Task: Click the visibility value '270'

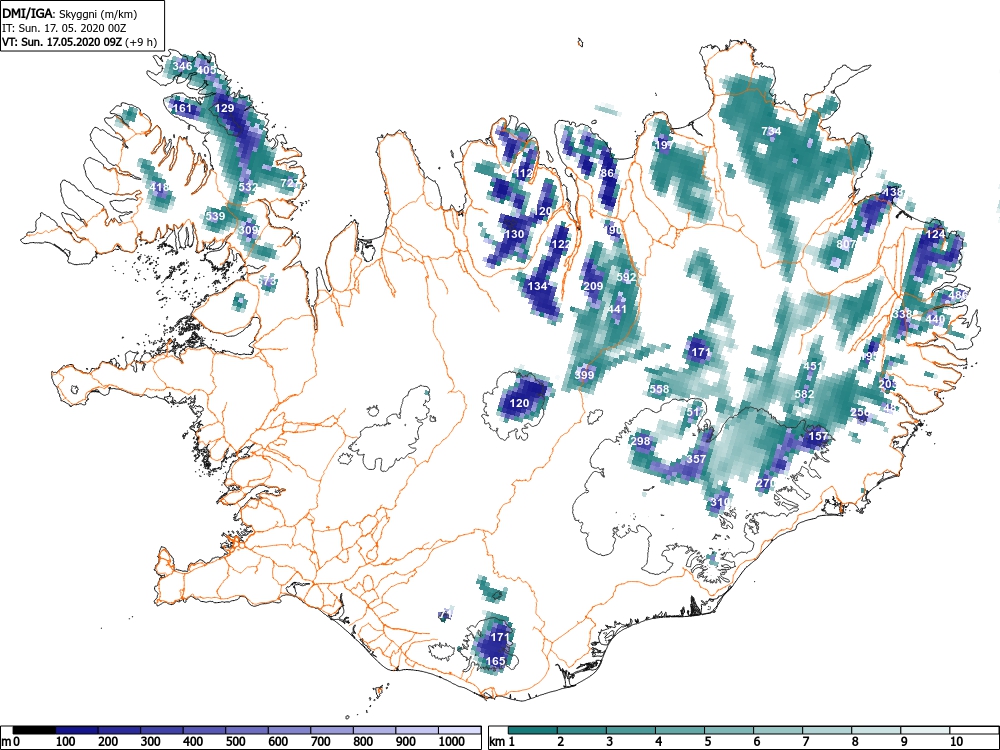Action: (x=766, y=483)
